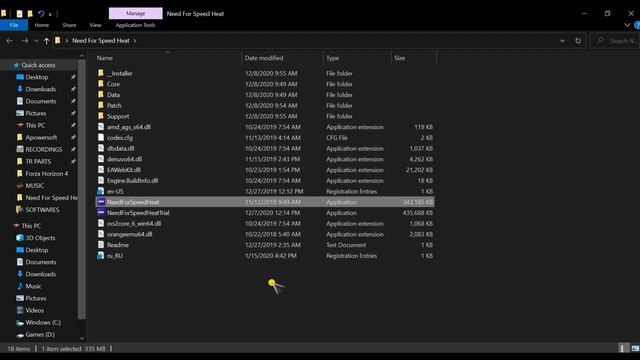This screenshot has height=360, width=640.
Task: Click the undo icon in title bar
Action: 41,13
